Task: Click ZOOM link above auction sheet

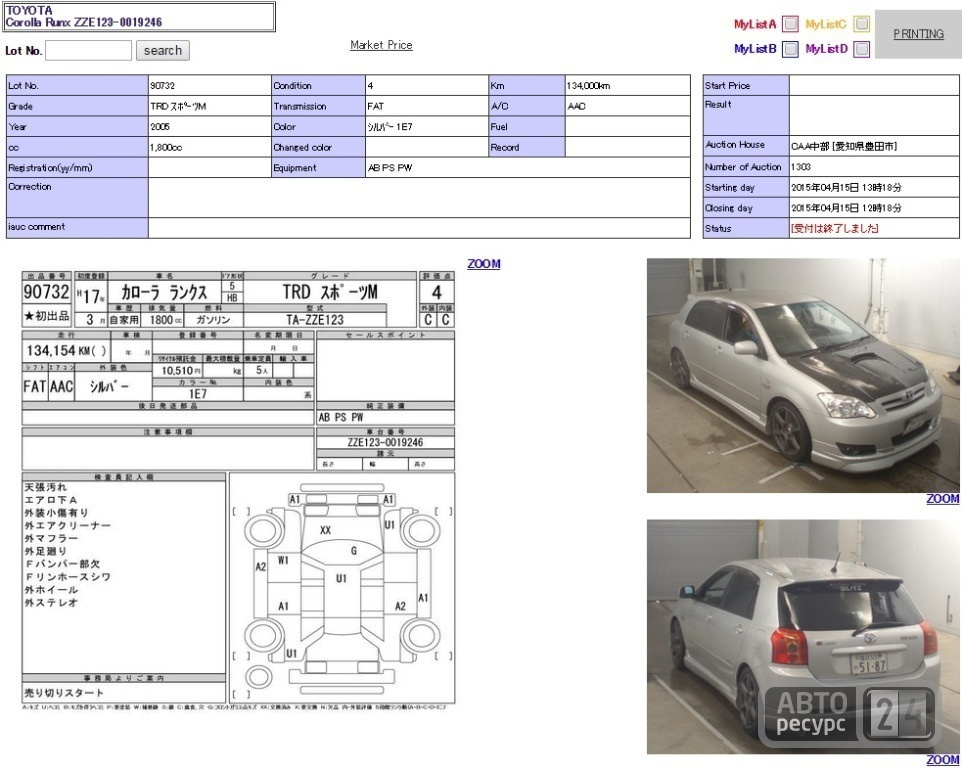Action: 483,264
